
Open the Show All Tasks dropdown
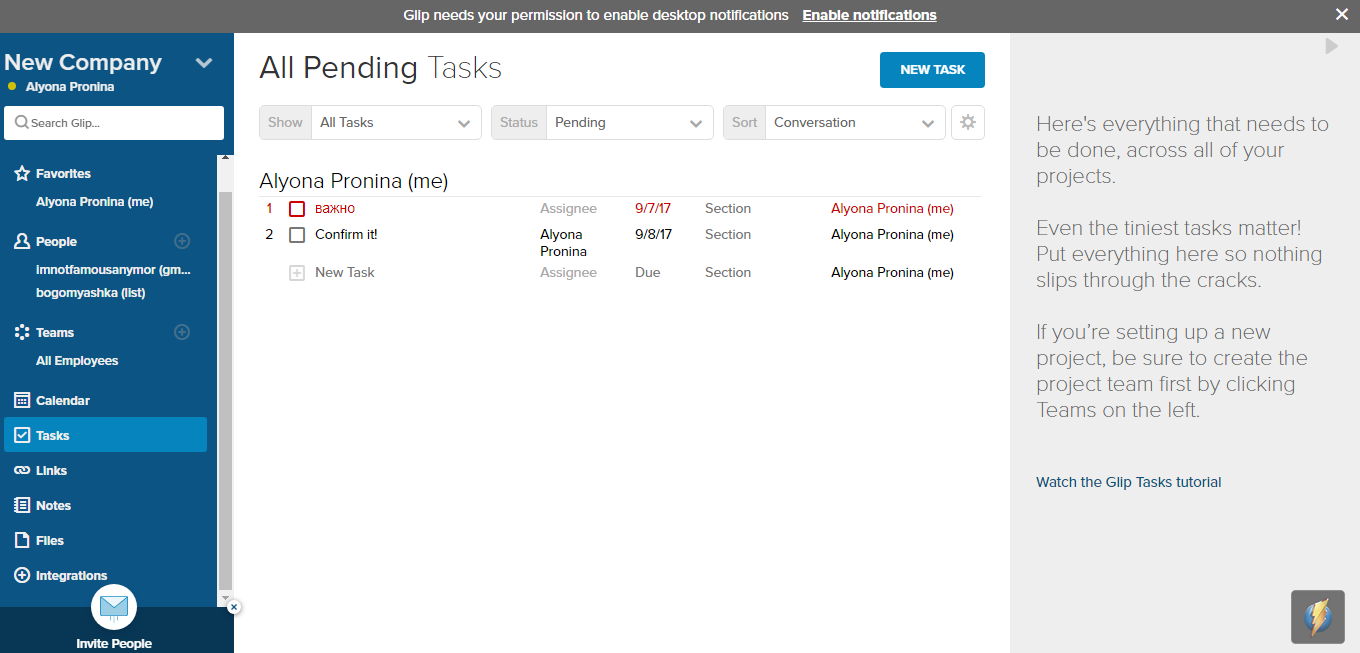pyautogui.click(x=396, y=123)
